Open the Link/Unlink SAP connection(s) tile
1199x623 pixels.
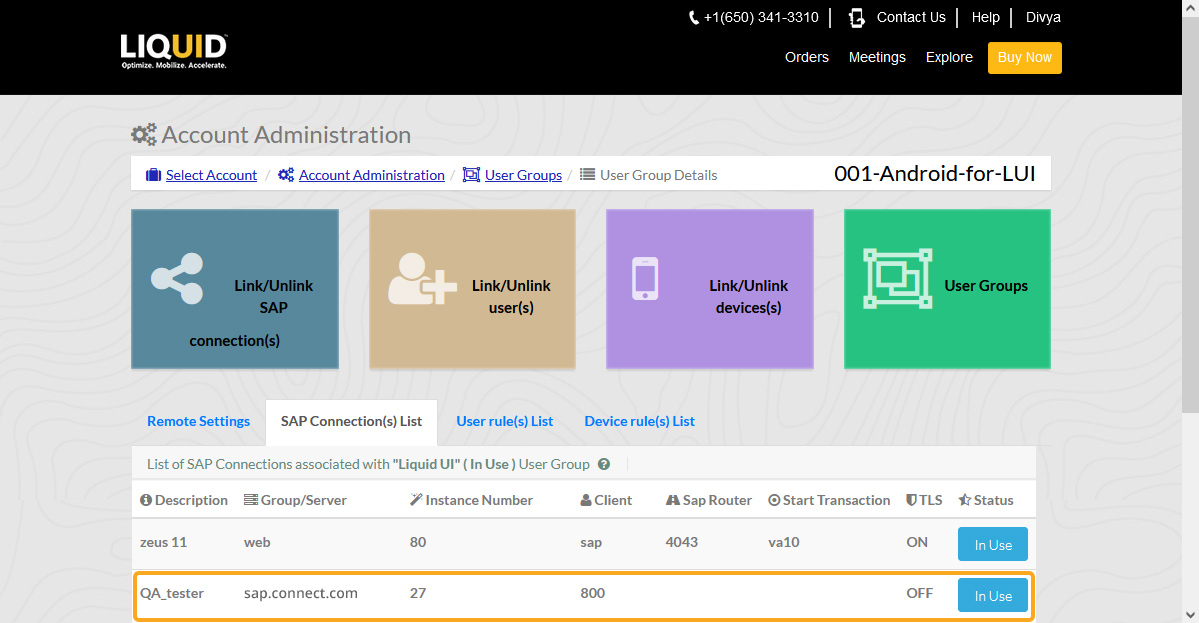[x=235, y=289]
